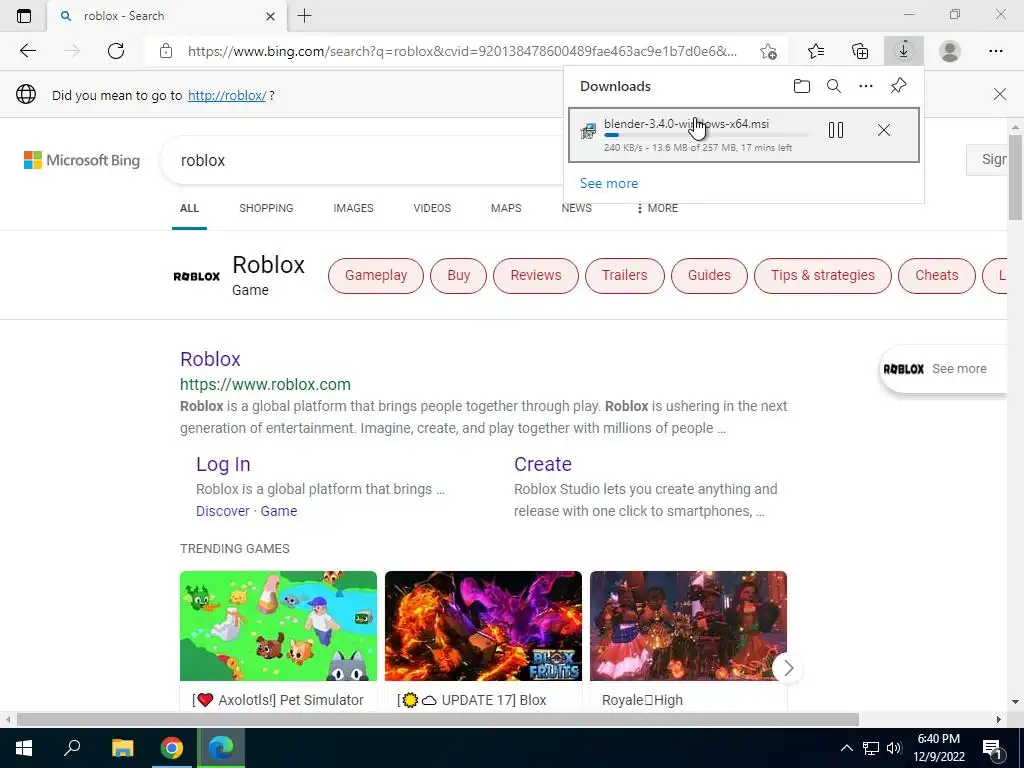Select the ALL results tab
The image size is (1024, 768).
coord(189,208)
